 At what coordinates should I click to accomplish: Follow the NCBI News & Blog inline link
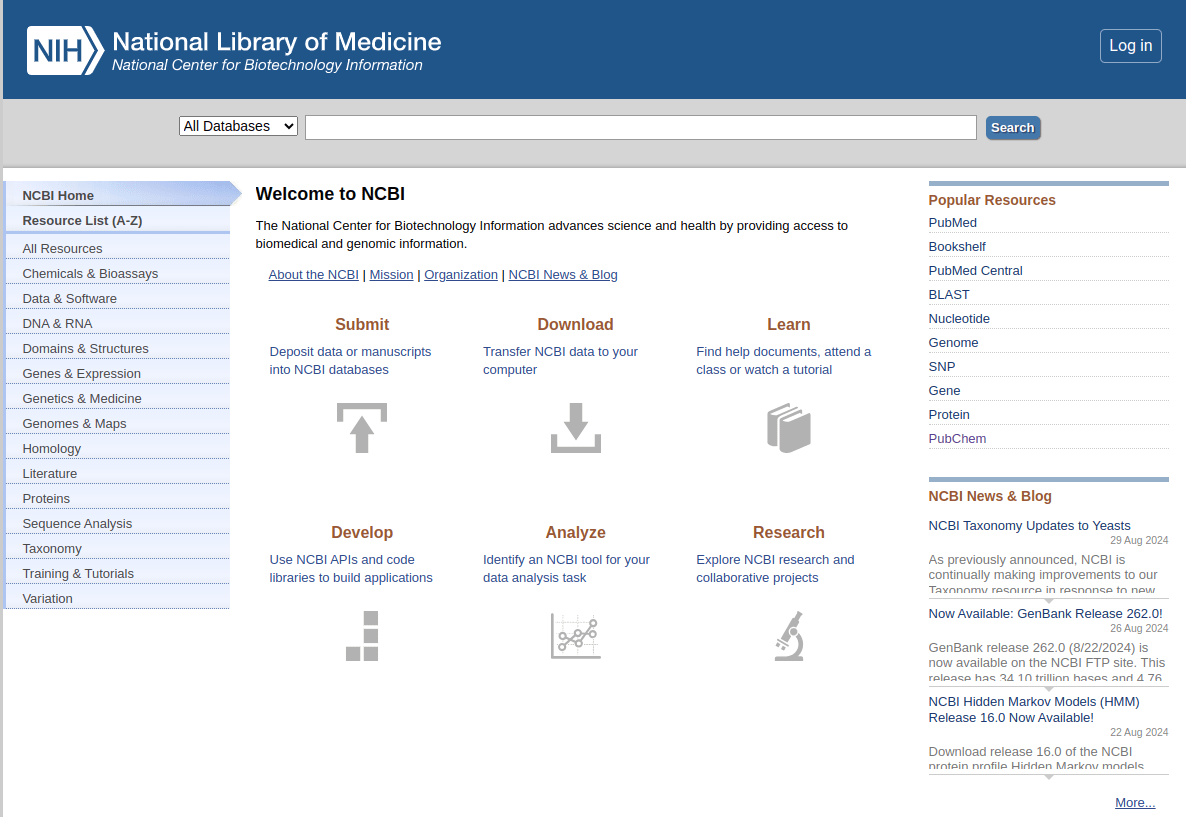563,275
